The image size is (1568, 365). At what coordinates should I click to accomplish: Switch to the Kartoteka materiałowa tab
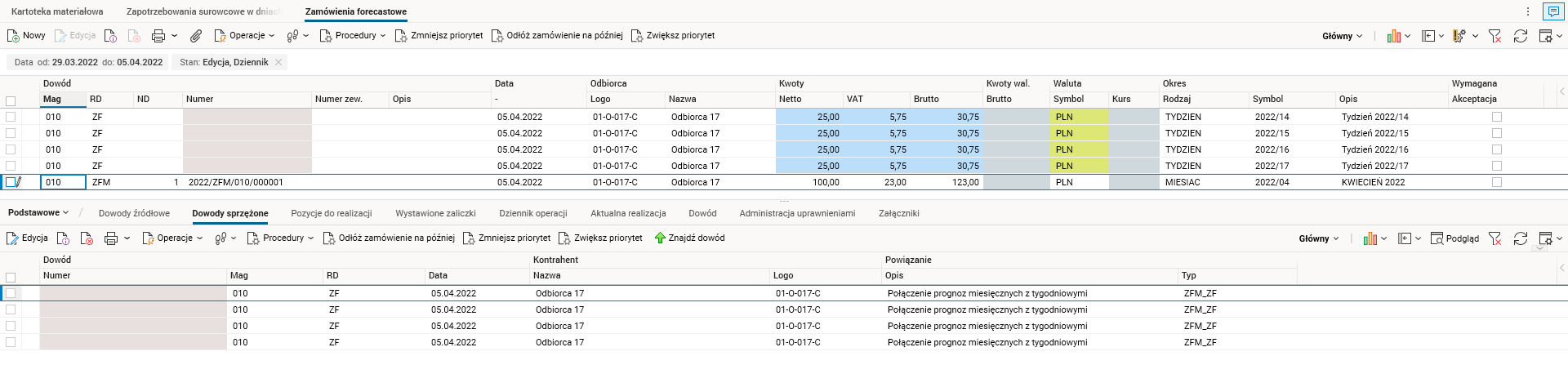[x=57, y=11]
